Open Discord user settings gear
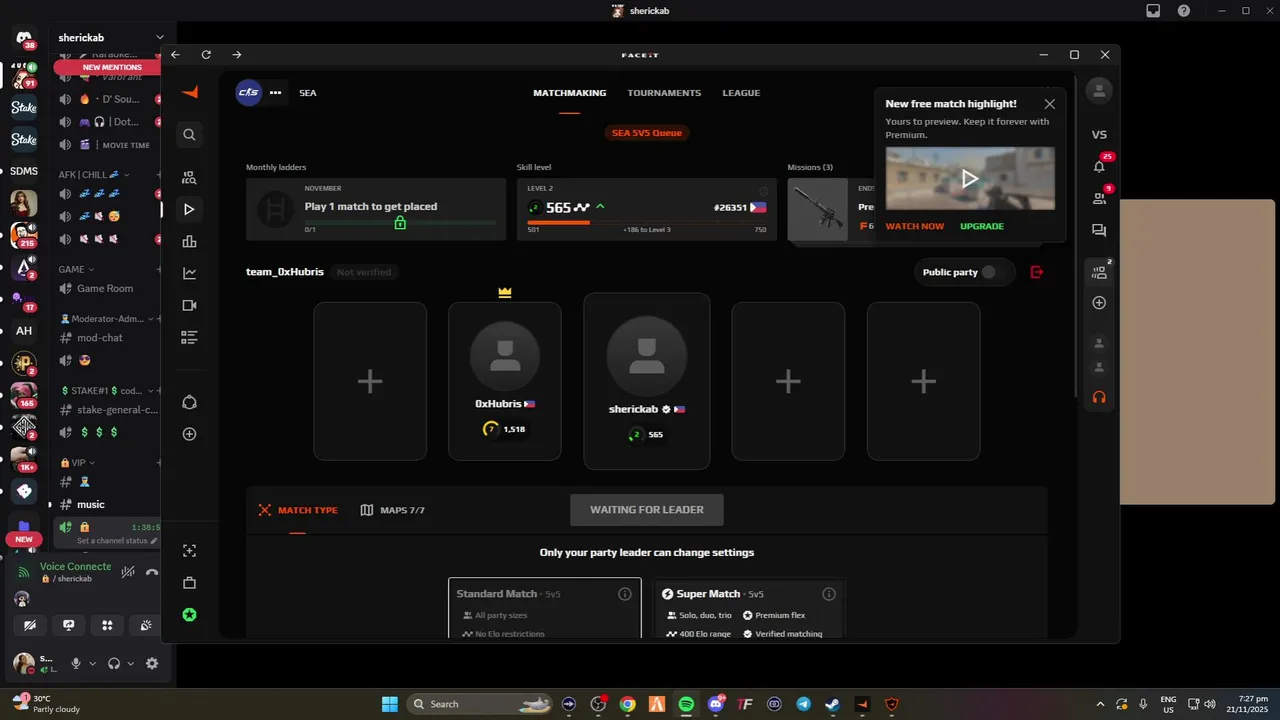The width and height of the screenshot is (1280, 720). (152, 663)
